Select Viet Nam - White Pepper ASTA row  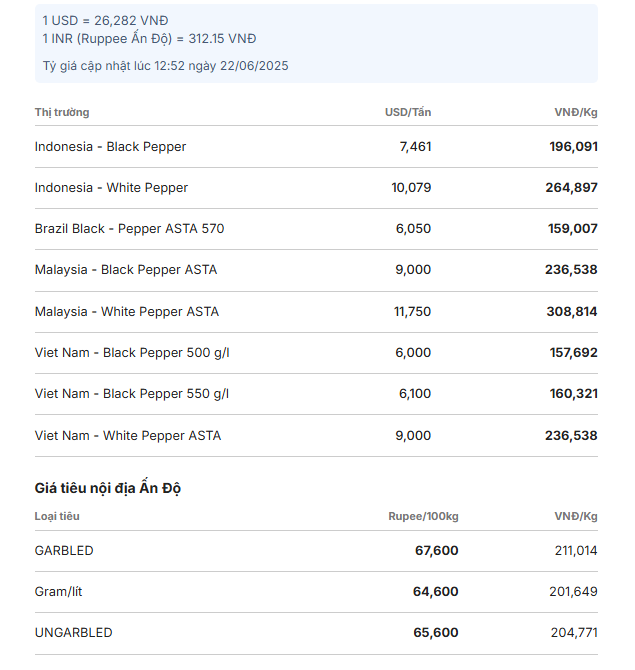click(316, 435)
